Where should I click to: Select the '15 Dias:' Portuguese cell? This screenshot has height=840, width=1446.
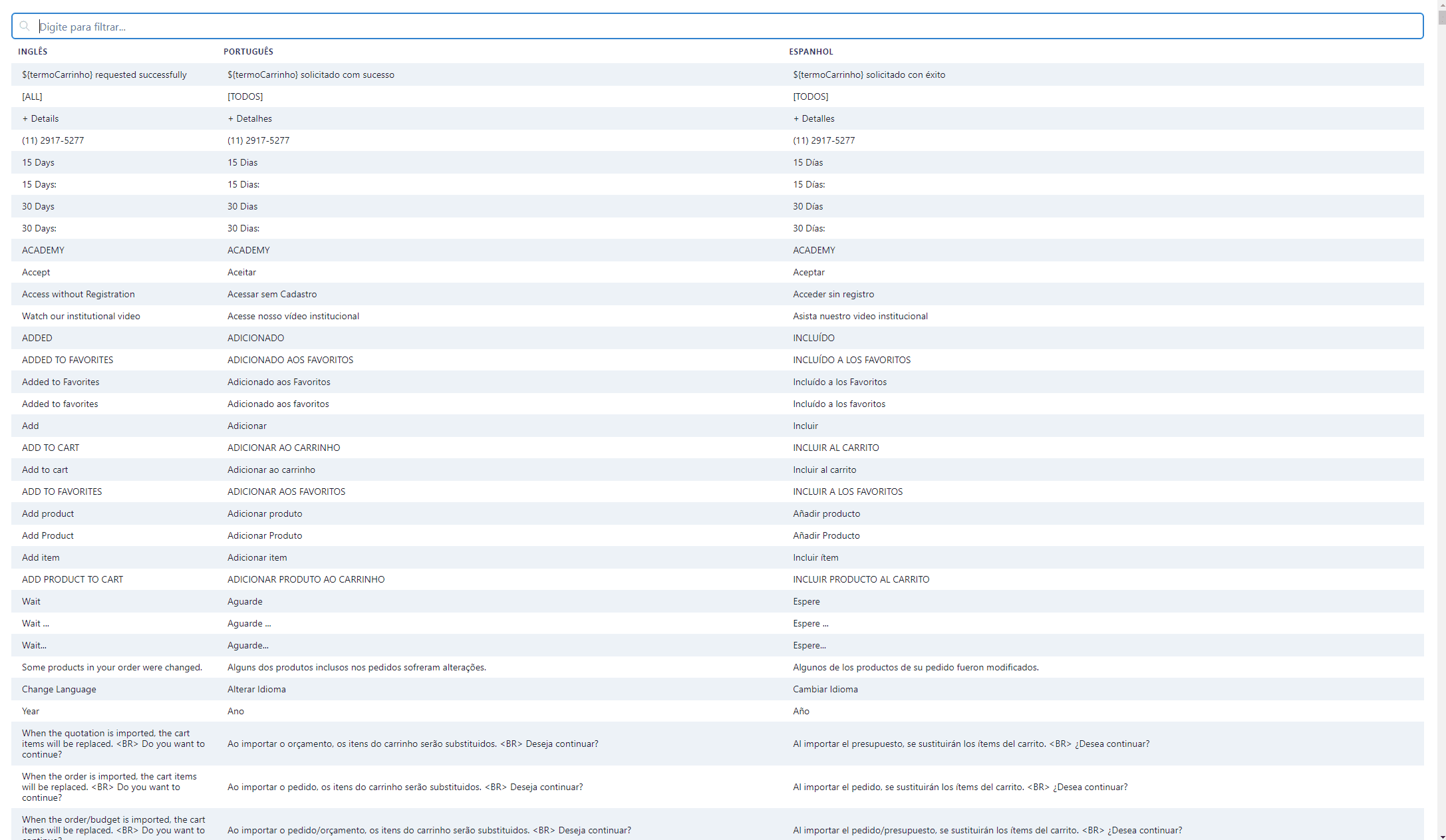[243, 184]
